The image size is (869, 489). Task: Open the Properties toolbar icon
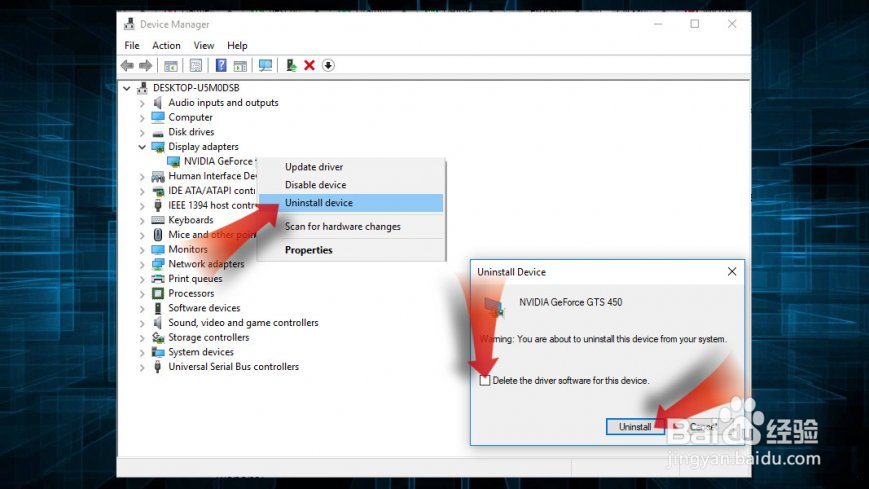point(196,65)
